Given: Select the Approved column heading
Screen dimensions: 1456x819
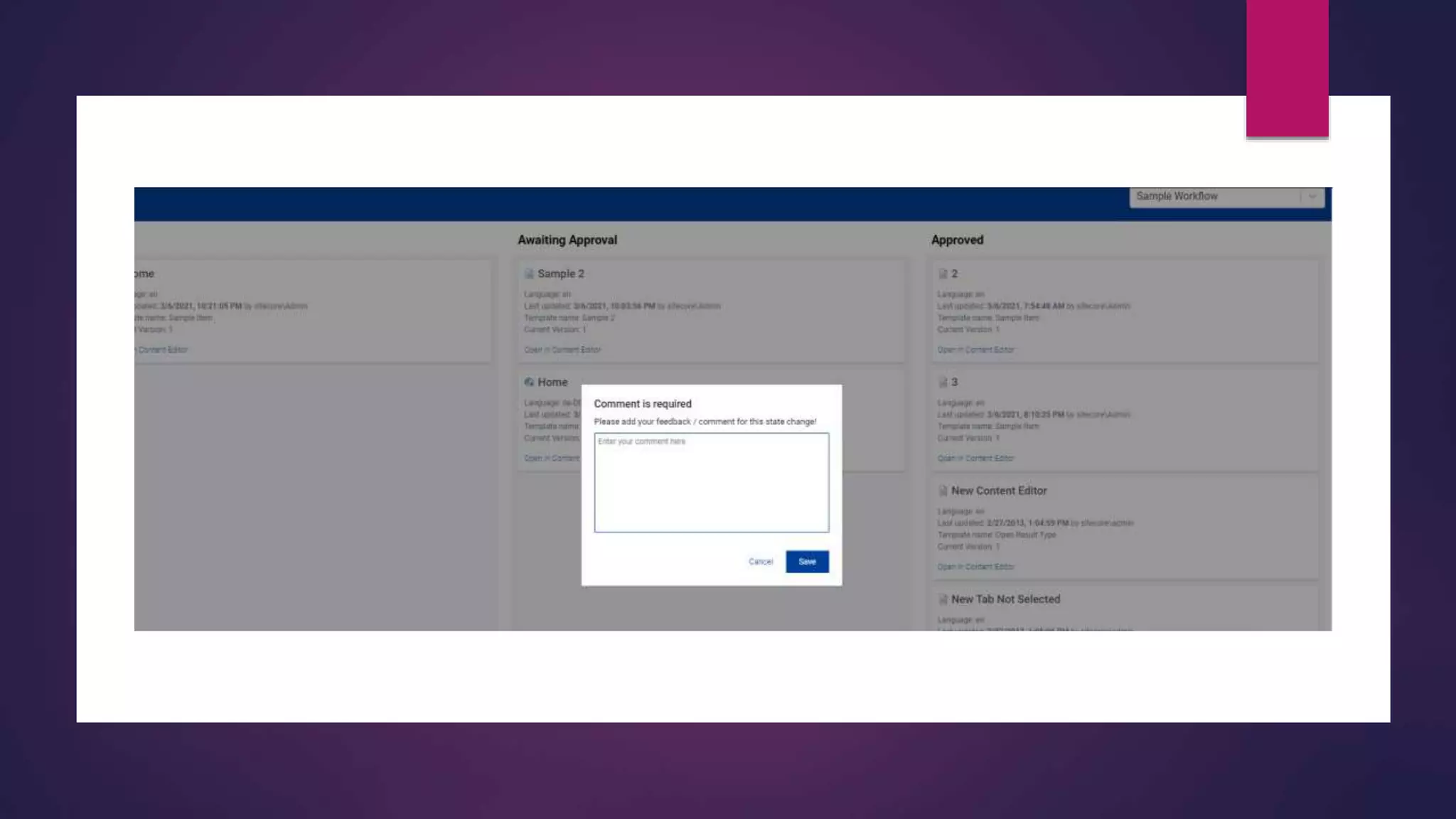Looking at the screenshot, I should click(x=957, y=240).
